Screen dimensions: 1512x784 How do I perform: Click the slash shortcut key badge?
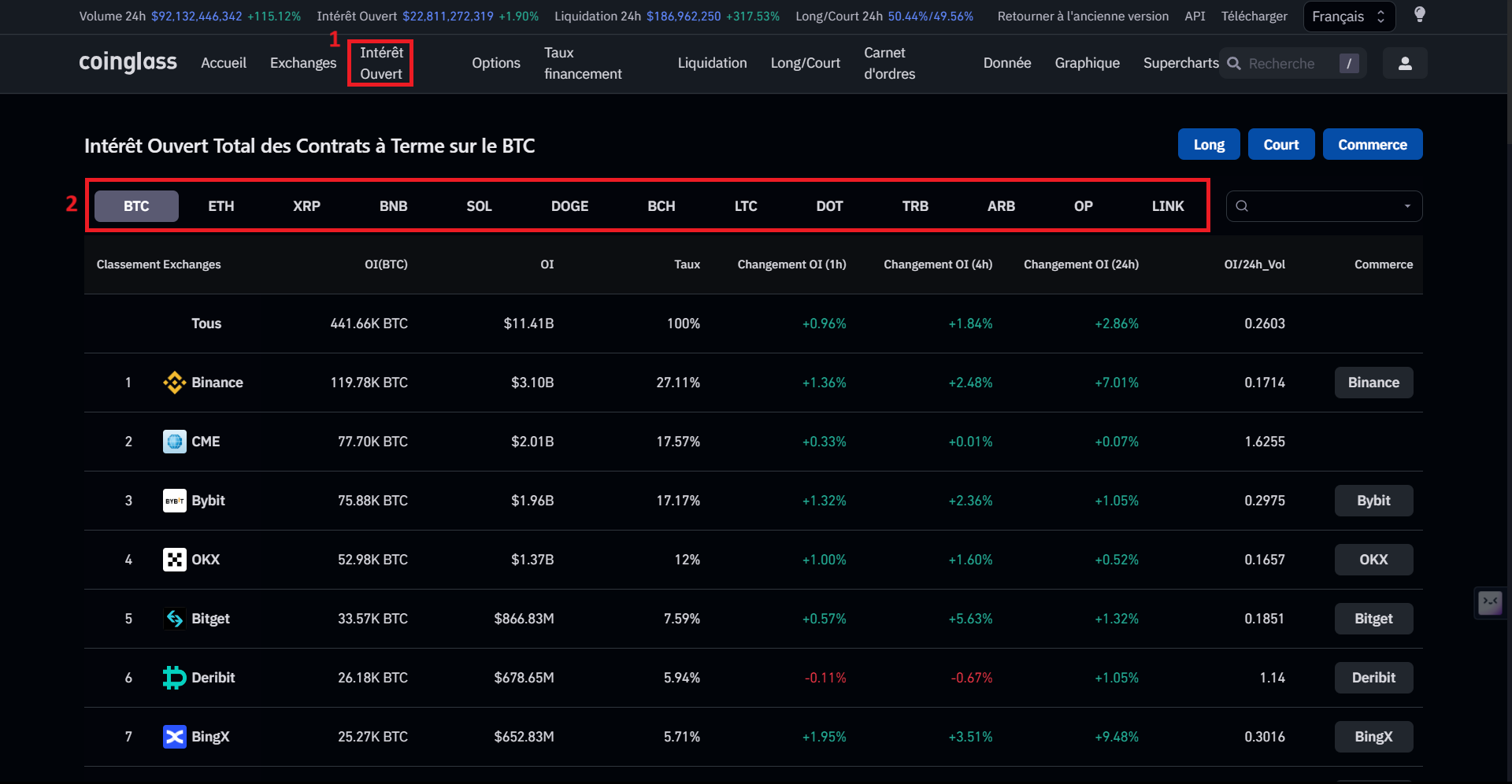1349,63
